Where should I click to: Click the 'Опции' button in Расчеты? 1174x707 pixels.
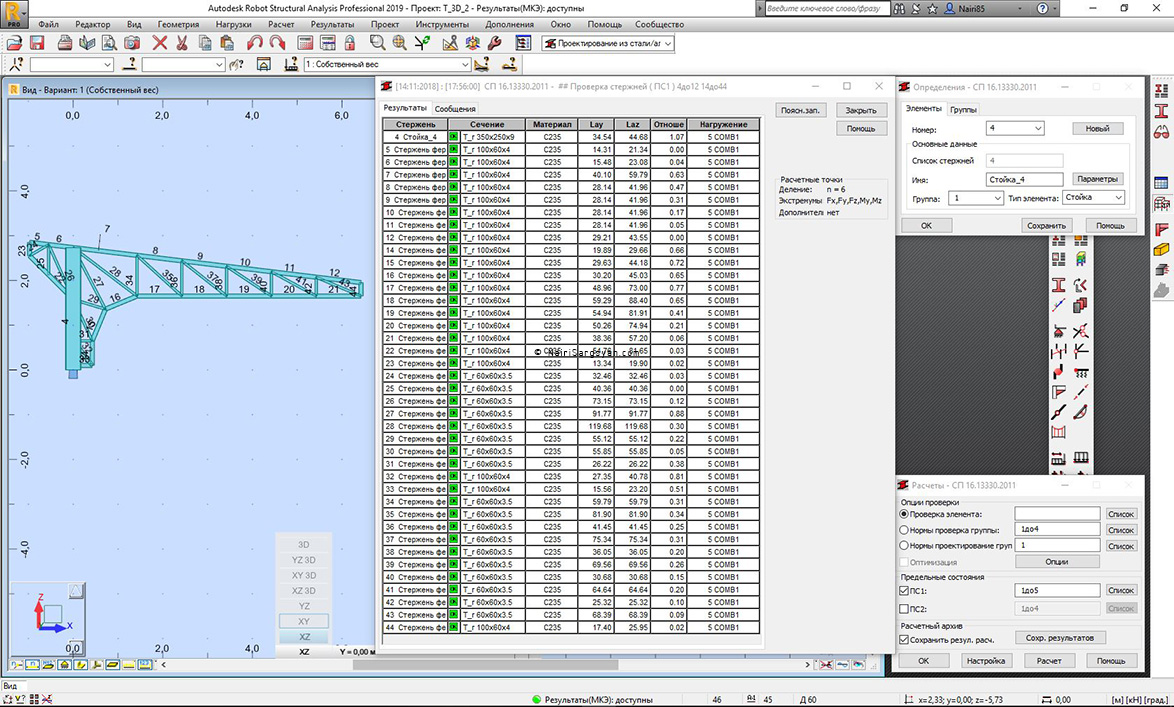click(1057, 562)
